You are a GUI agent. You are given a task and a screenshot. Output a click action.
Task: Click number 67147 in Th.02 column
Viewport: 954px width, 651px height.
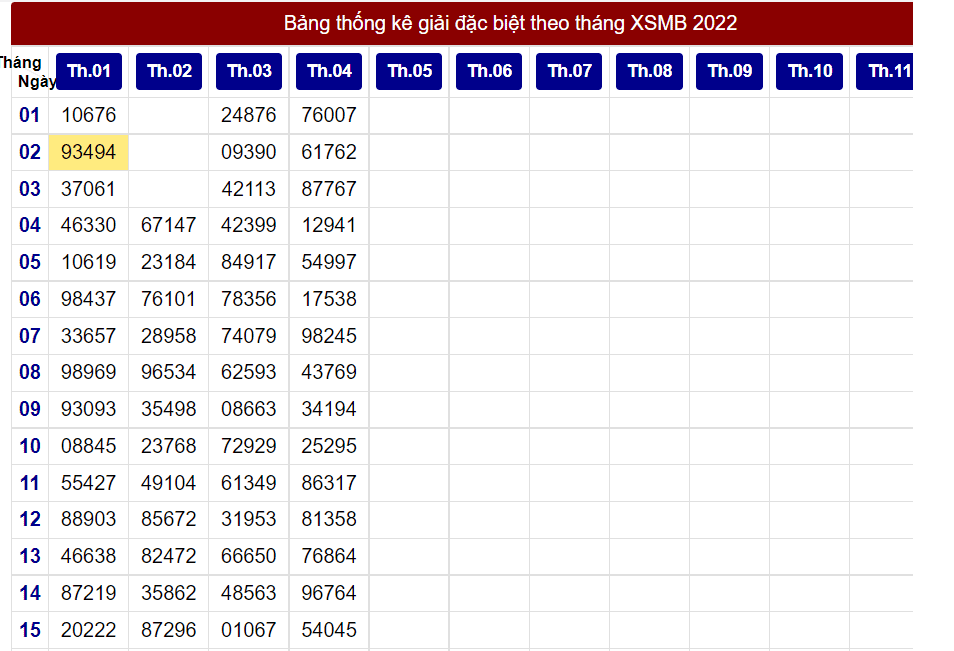(x=169, y=225)
